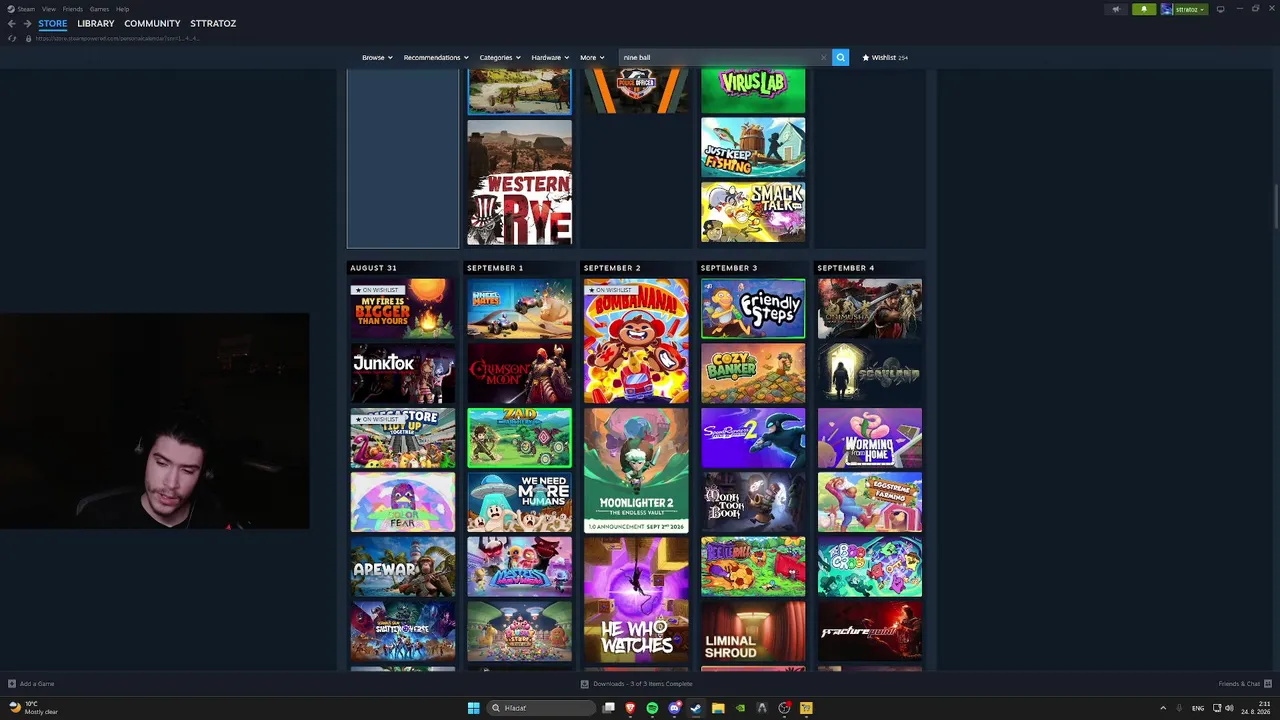1280x720 pixels.
Task: Open the Help menu
Action: [x=122, y=9]
